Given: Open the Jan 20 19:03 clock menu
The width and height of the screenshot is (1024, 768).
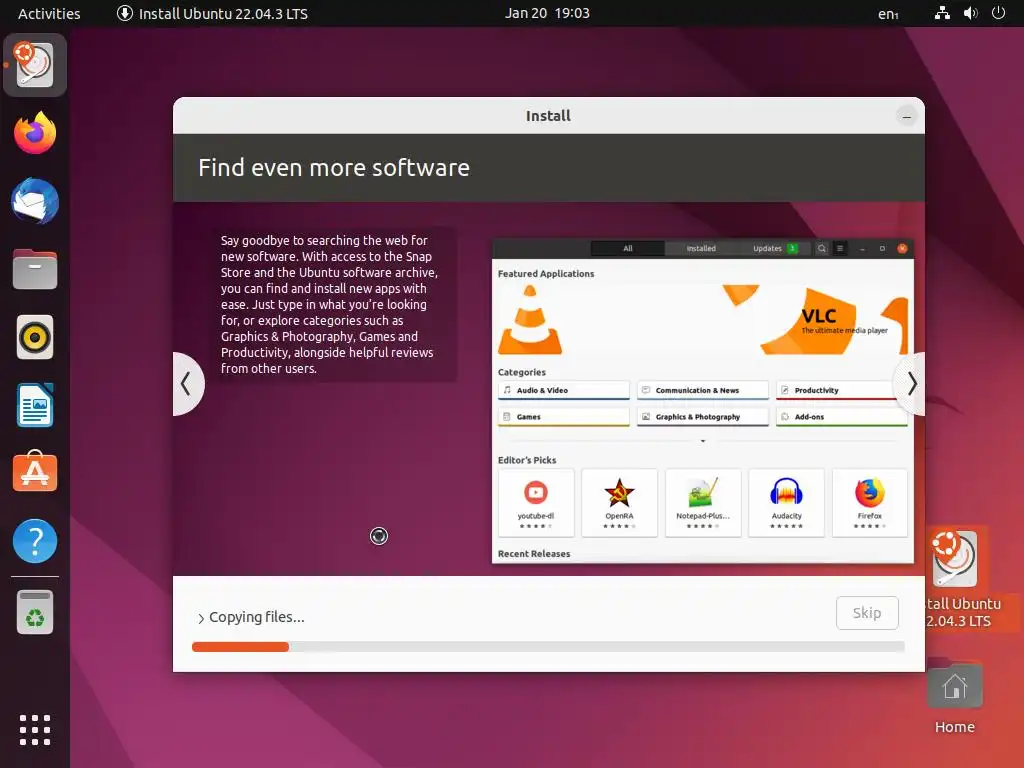Looking at the screenshot, I should coord(547,13).
